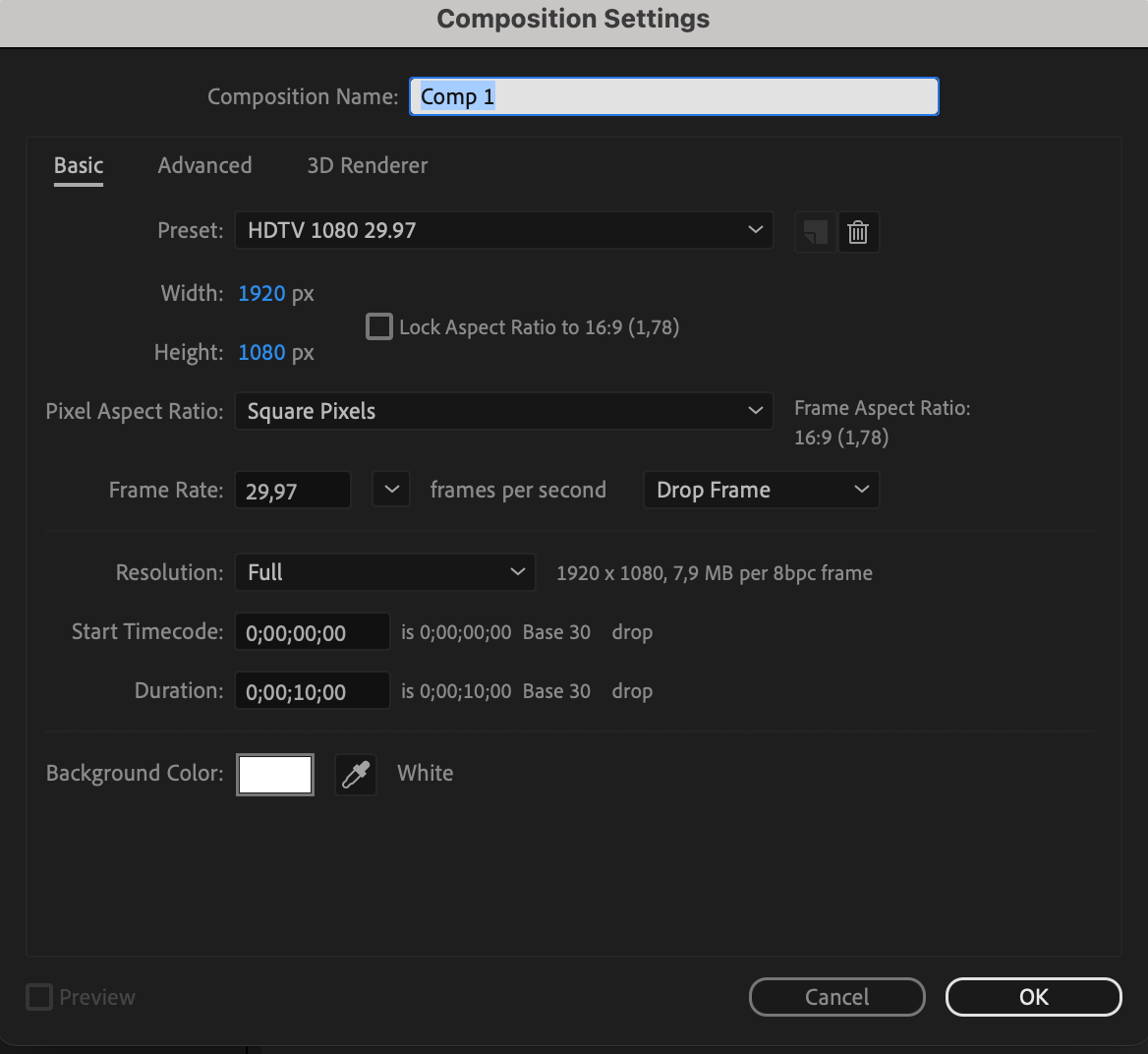Open the Drop Frame dropdown
Screen dimensions: 1148x1054
point(762,490)
